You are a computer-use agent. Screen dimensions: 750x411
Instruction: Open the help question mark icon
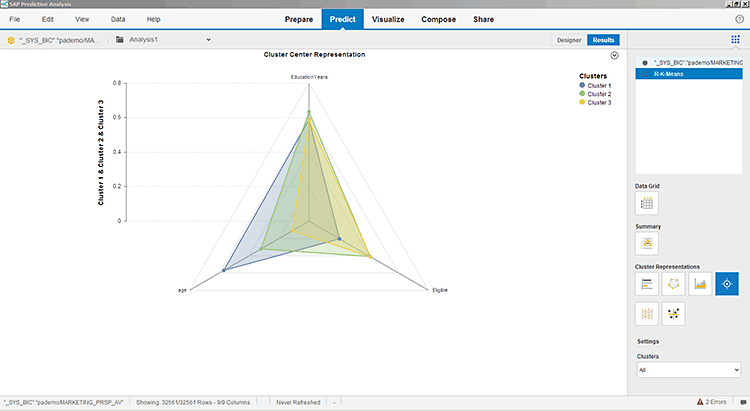click(739, 19)
